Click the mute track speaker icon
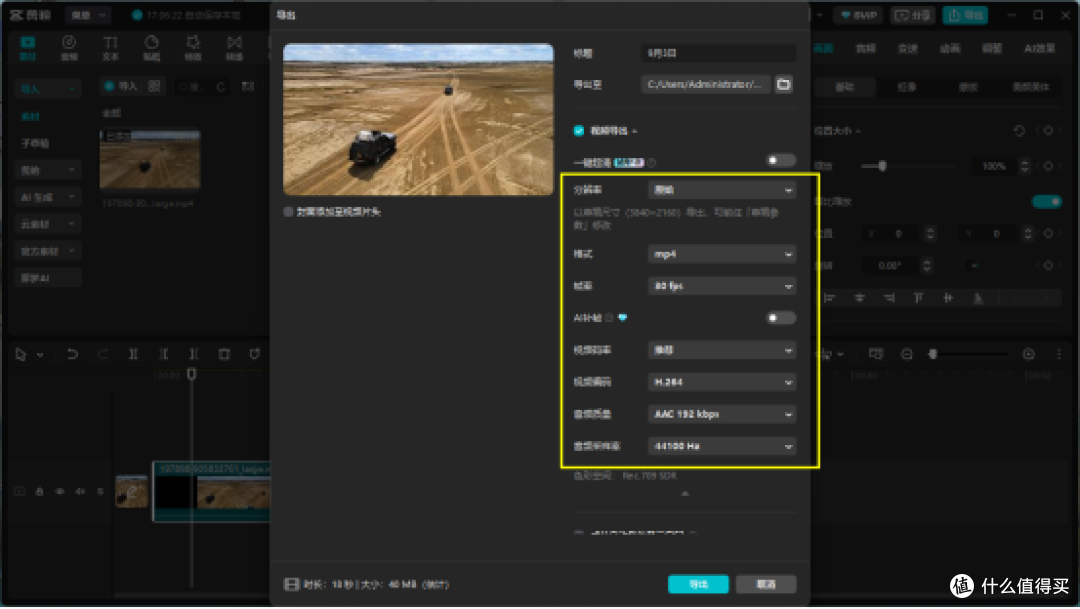Viewport: 1080px width, 609px height. coord(80,491)
